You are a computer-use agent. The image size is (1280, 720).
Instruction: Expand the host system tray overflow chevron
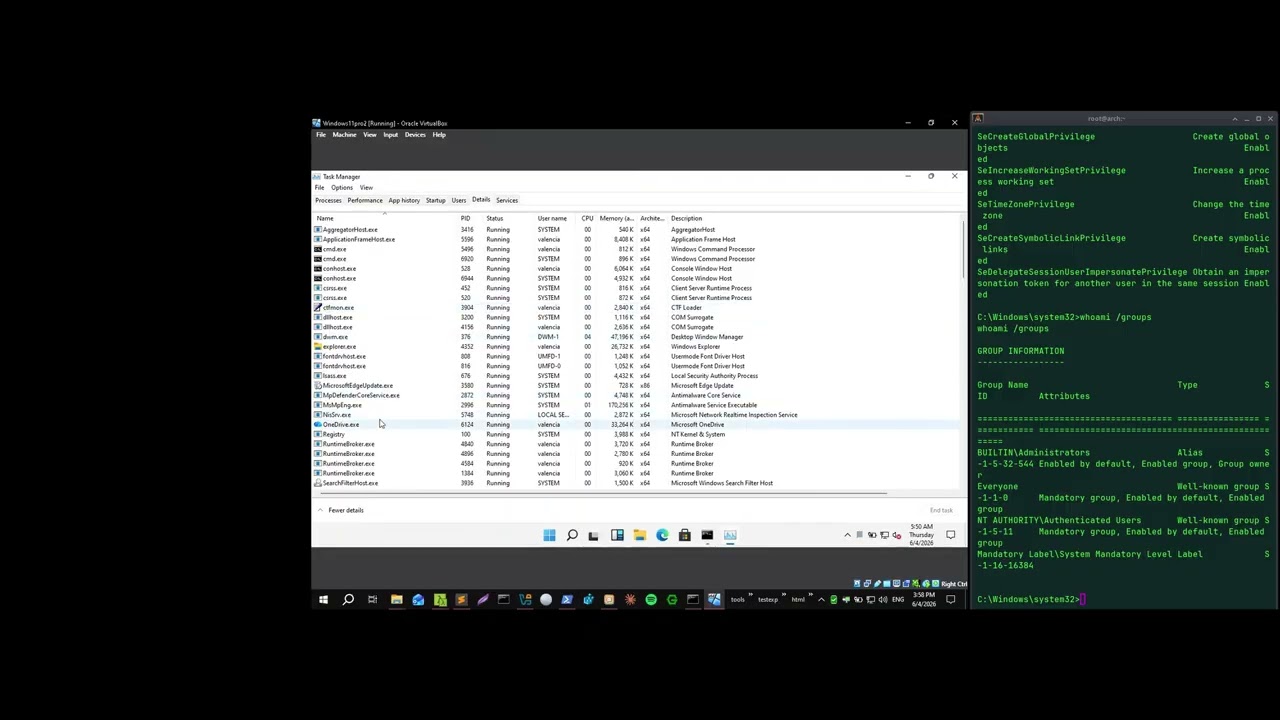[x=822, y=600]
